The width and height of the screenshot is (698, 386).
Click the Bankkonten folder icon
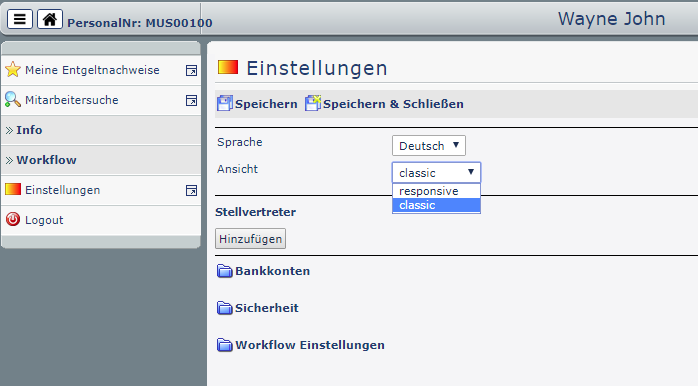coord(225,271)
